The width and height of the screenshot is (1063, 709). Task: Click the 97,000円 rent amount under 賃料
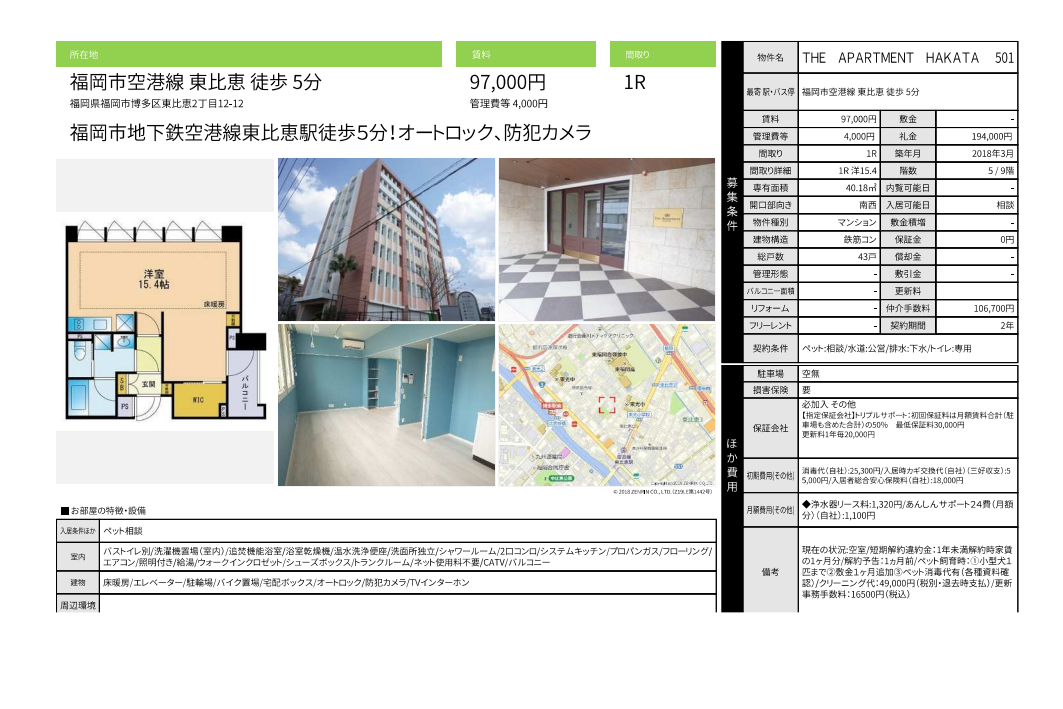point(508,83)
